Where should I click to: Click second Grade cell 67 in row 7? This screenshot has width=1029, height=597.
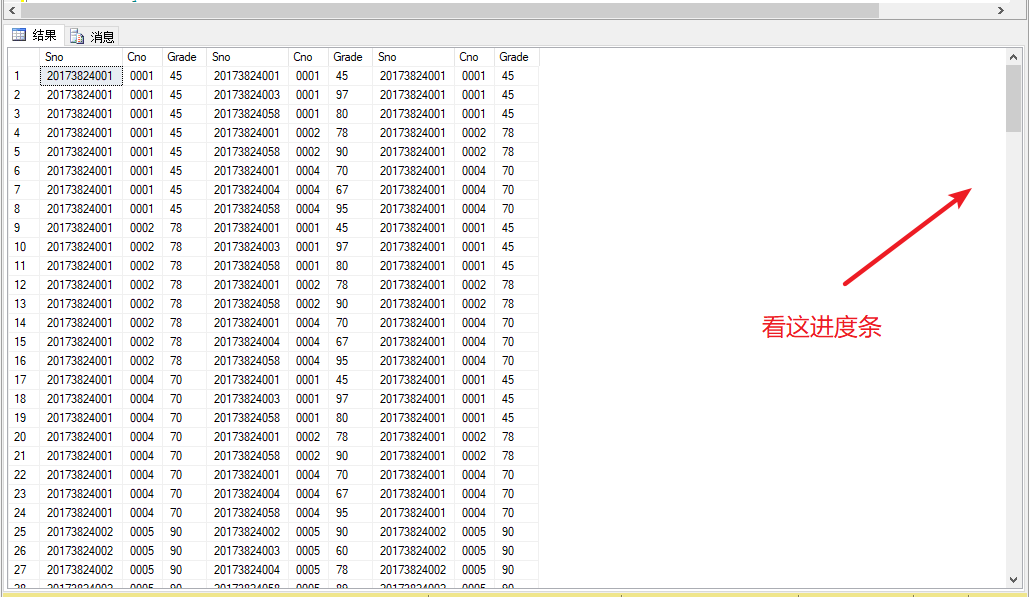click(x=350, y=190)
